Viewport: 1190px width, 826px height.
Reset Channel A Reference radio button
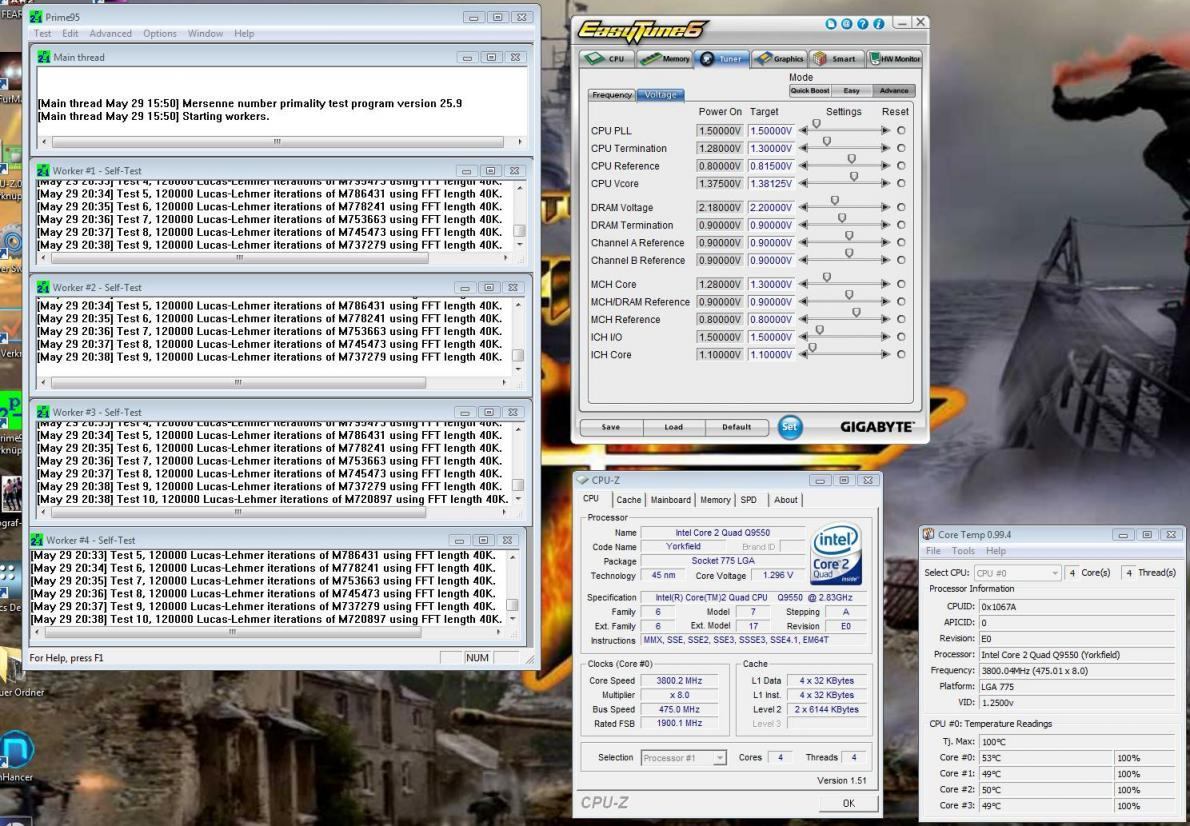click(x=901, y=243)
